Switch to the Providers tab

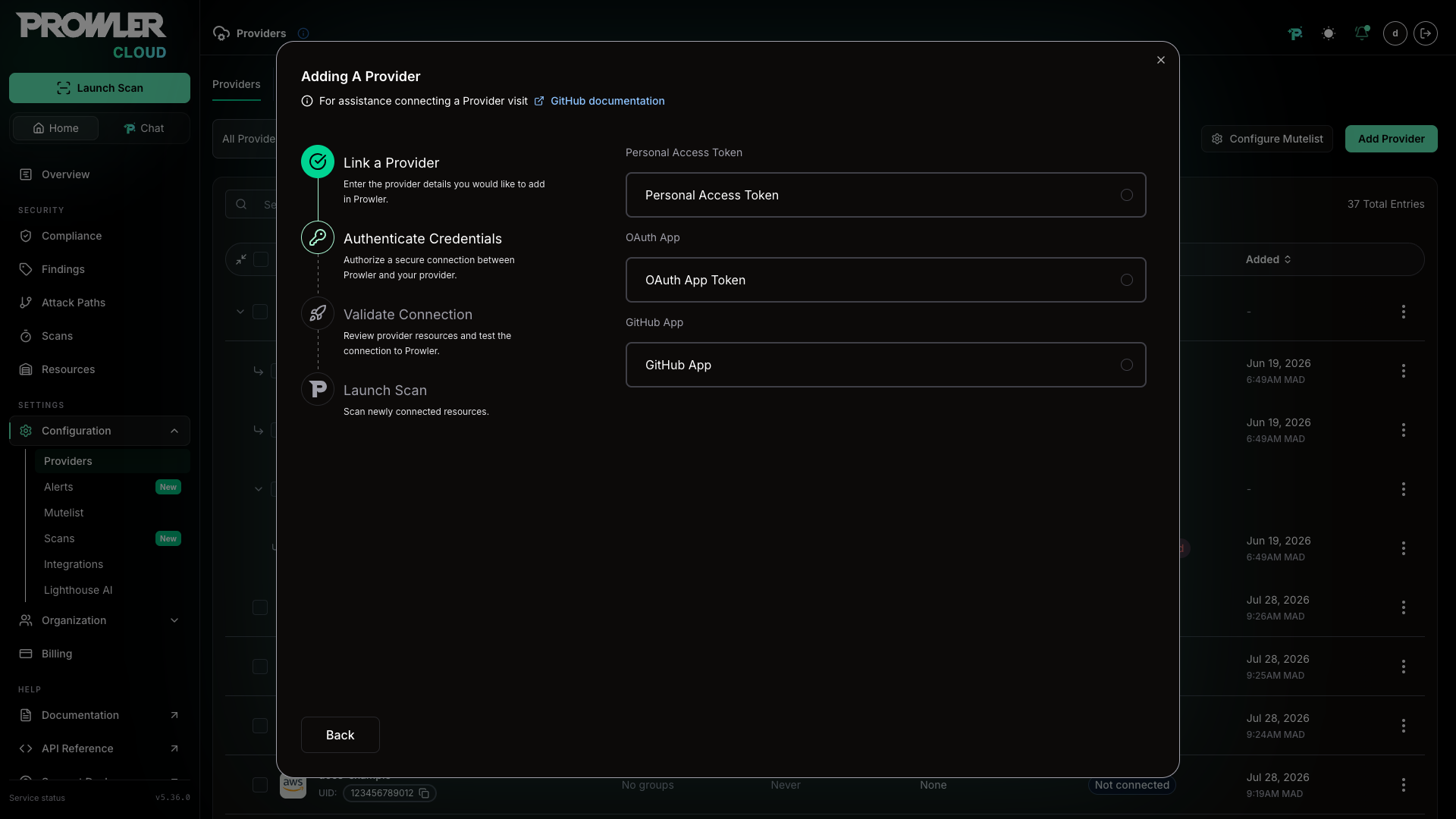point(236,84)
